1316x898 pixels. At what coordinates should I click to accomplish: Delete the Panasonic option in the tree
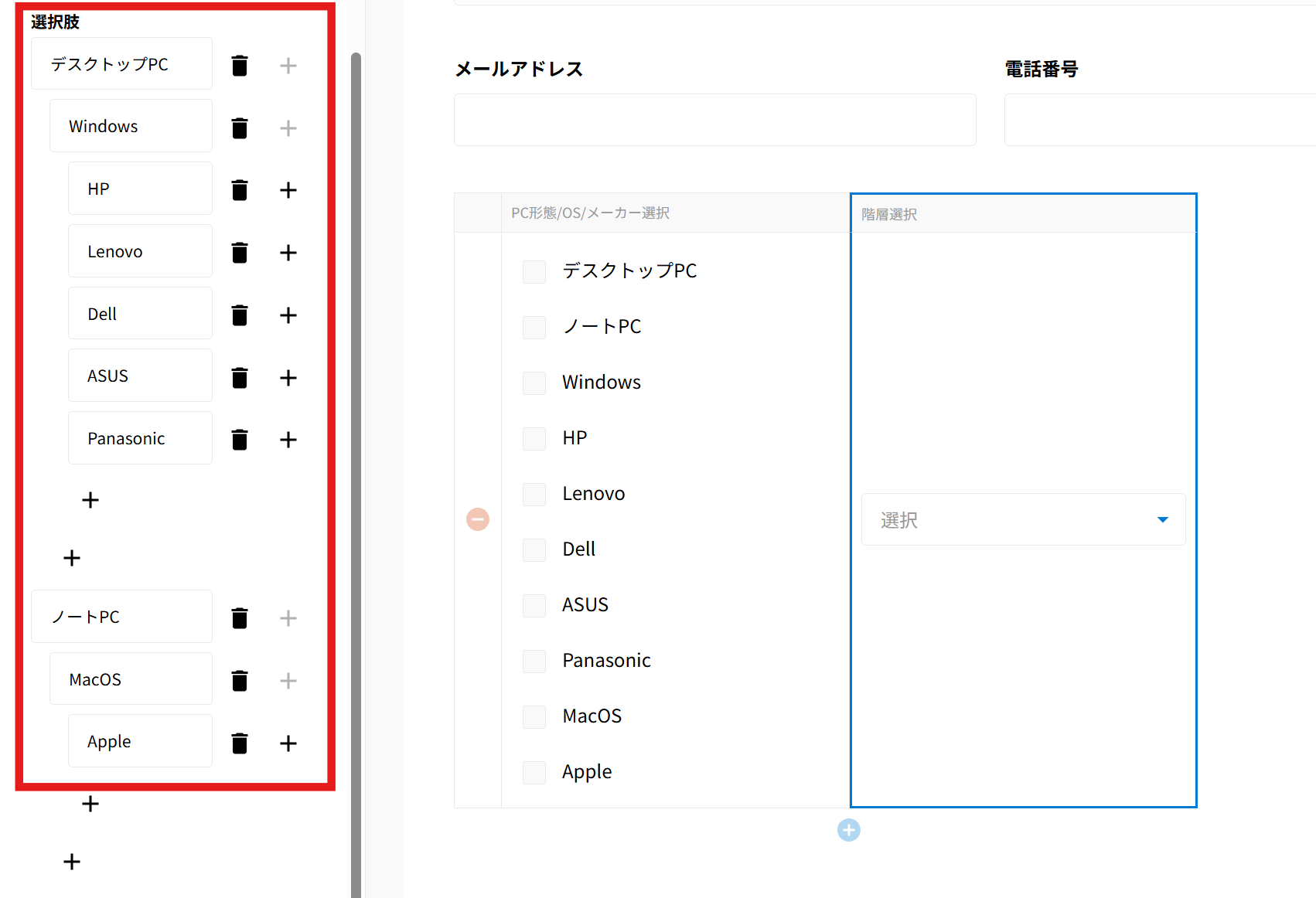point(240,440)
